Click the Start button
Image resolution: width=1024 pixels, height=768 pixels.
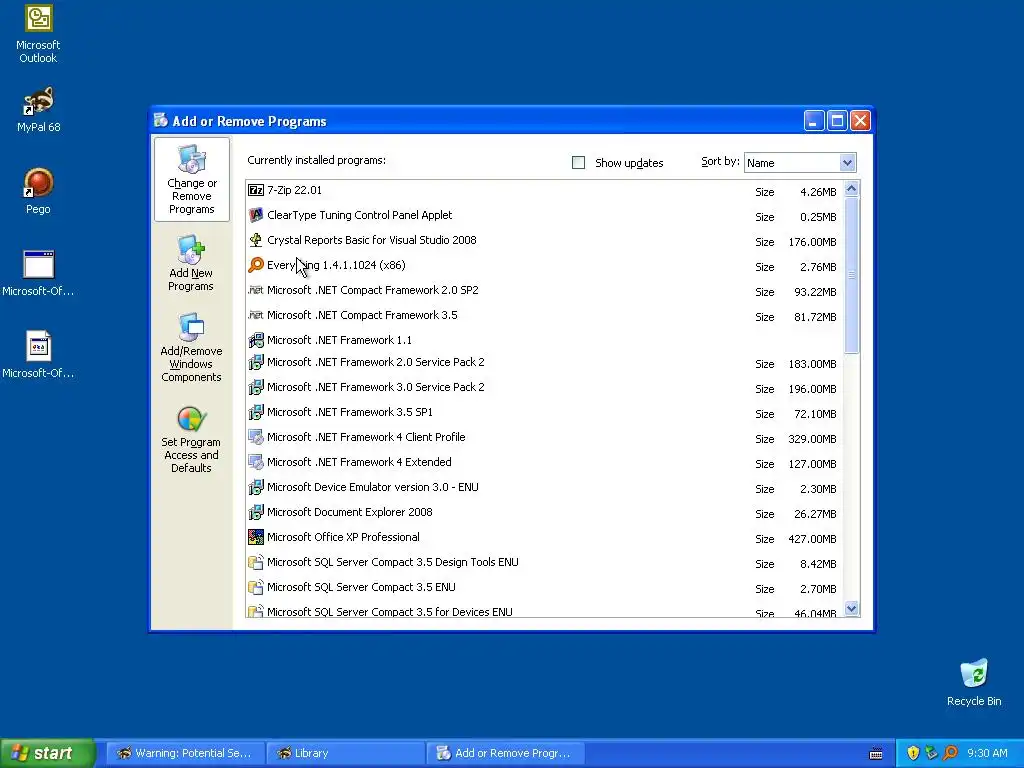coord(48,753)
